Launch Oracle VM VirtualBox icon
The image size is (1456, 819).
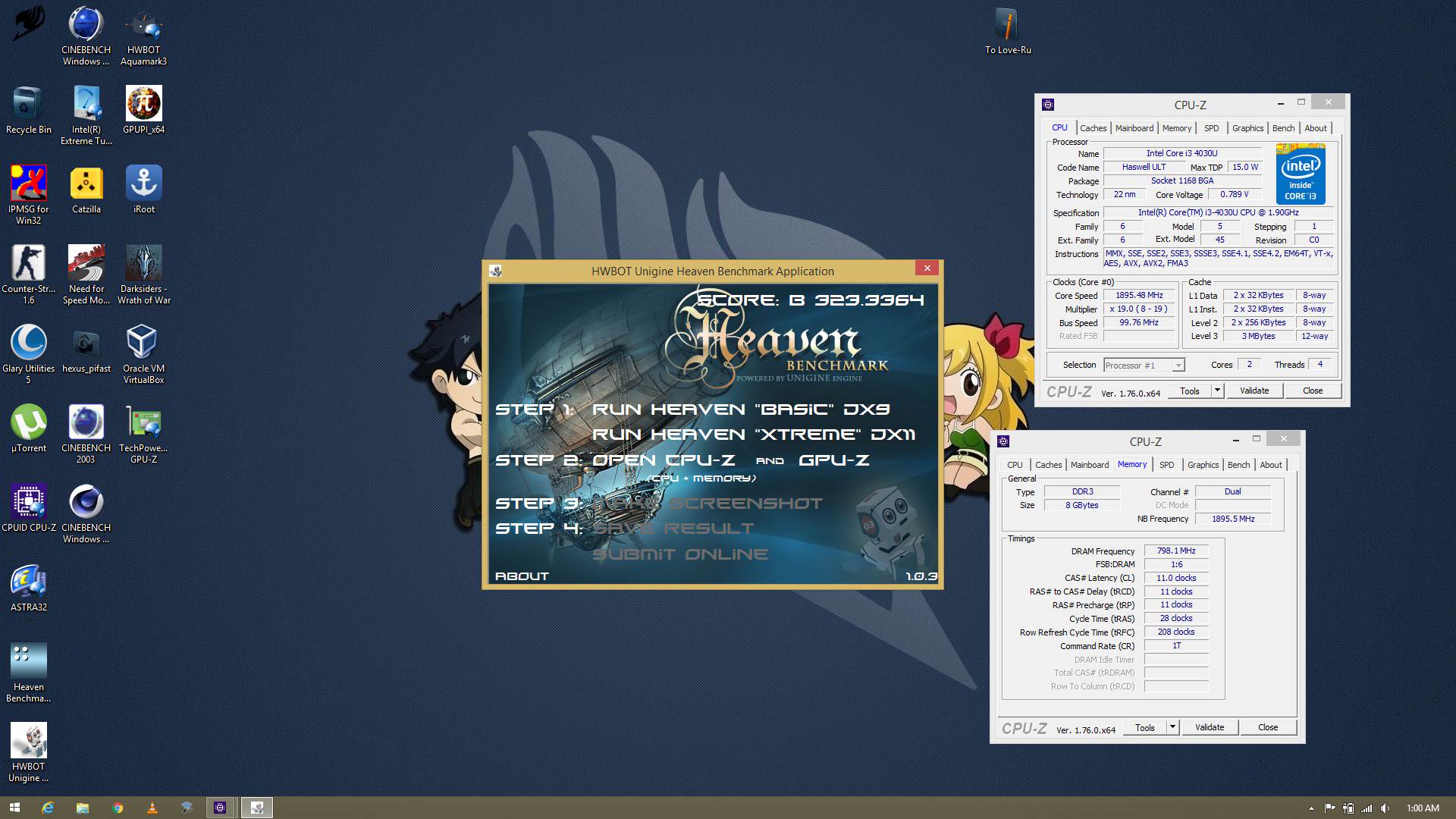coord(143,355)
